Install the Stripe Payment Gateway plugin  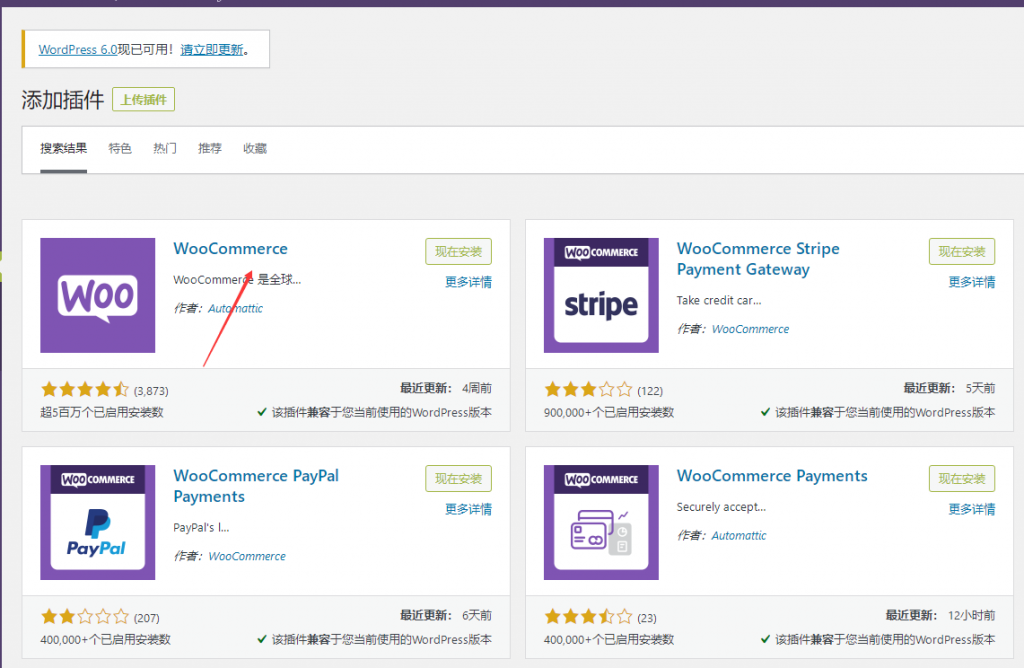pyautogui.click(x=962, y=251)
